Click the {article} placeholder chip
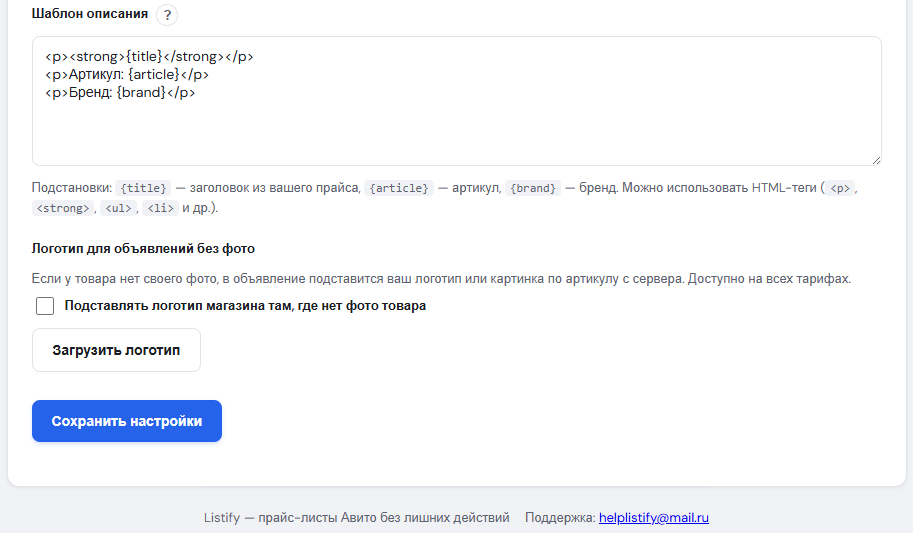The height and width of the screenshot is (533, 914). [x=398, y=188]
